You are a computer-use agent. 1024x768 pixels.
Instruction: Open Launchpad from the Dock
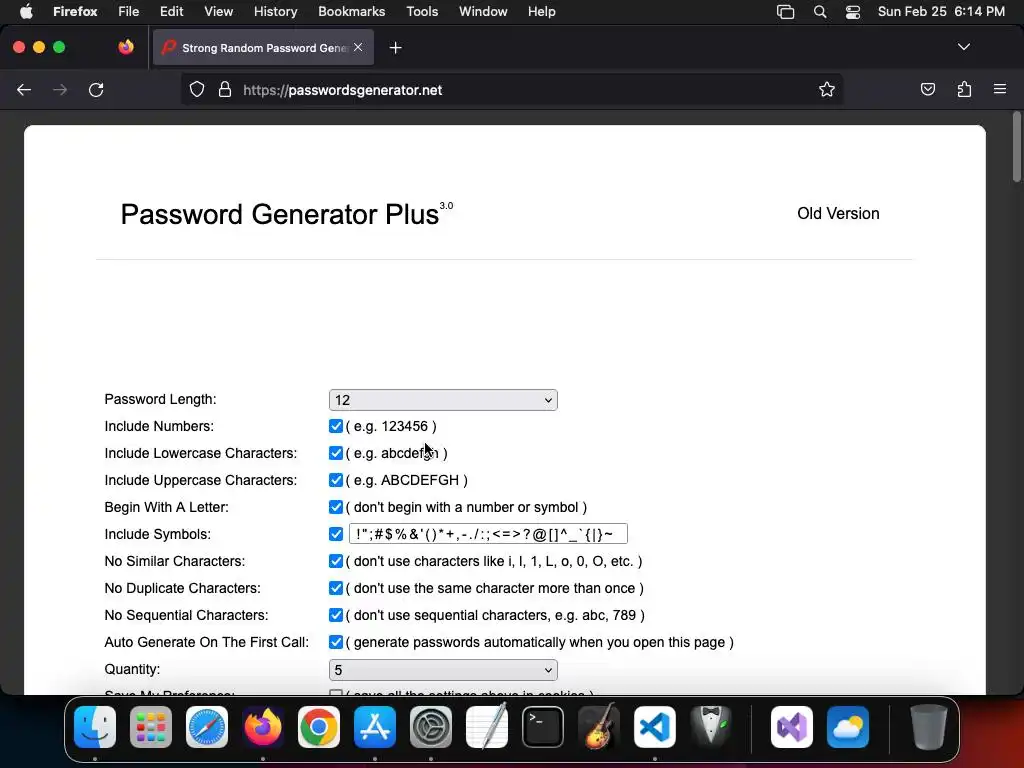point(151,727)
